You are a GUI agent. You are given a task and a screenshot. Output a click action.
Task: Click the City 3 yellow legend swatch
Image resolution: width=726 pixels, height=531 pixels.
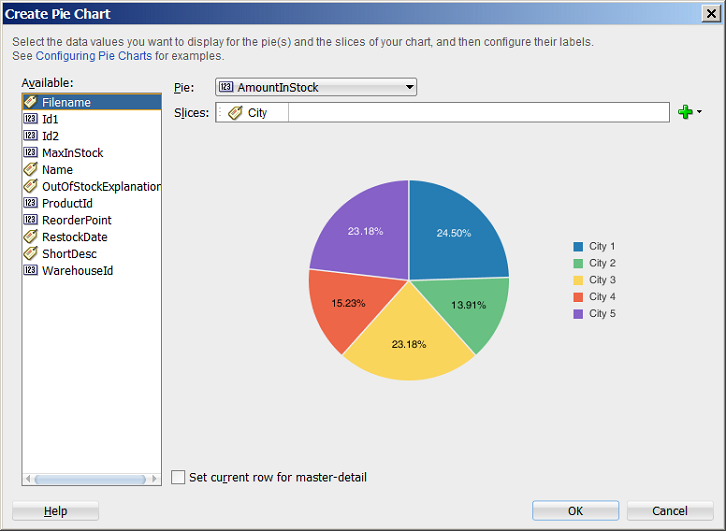pyautogui.click(x=578, y=280)
